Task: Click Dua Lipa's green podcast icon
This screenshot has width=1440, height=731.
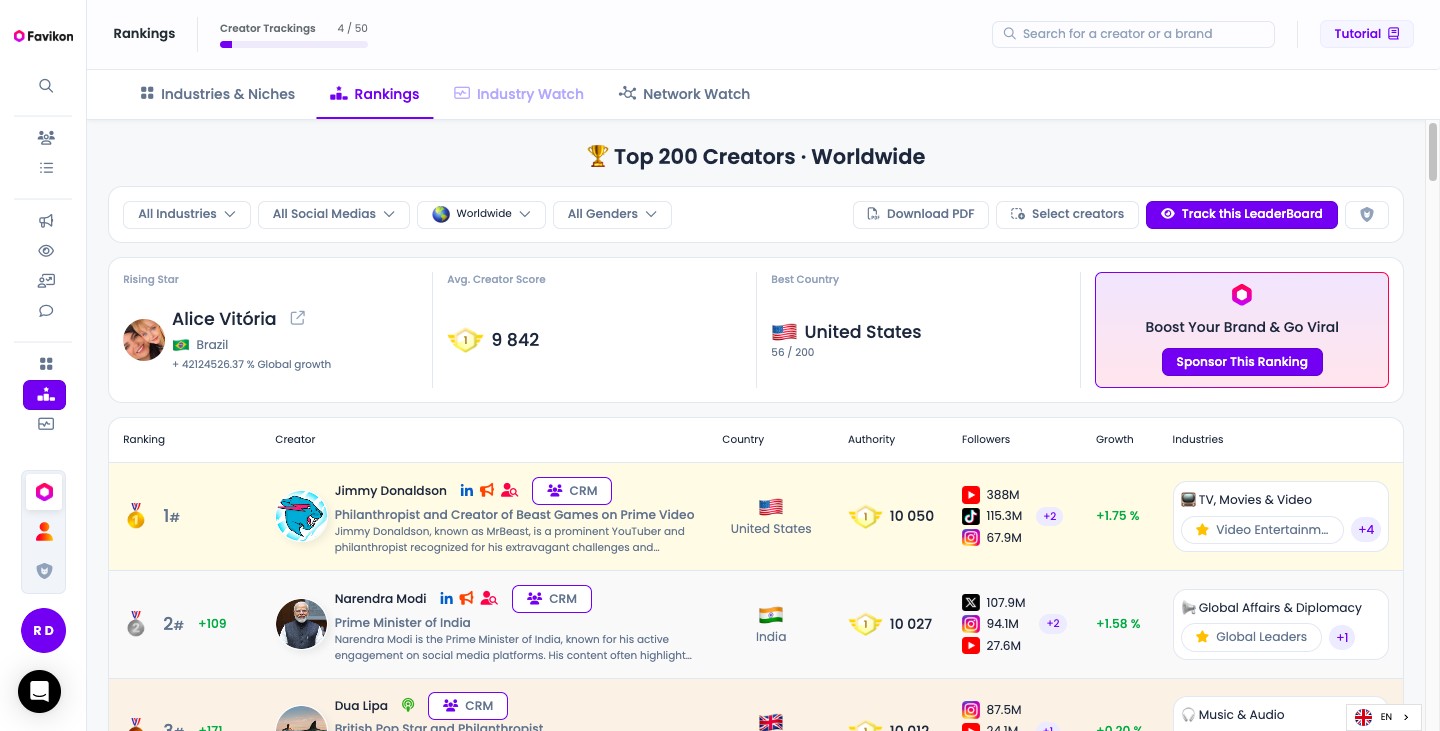Action: 408,705
